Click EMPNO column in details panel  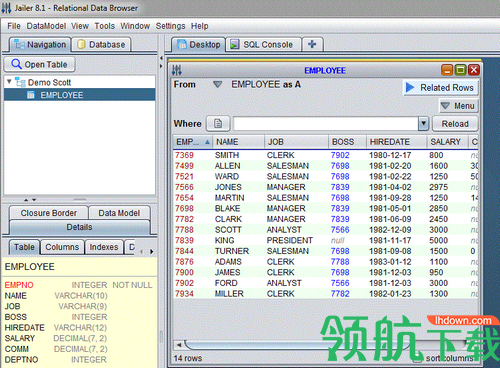[19, 285]
